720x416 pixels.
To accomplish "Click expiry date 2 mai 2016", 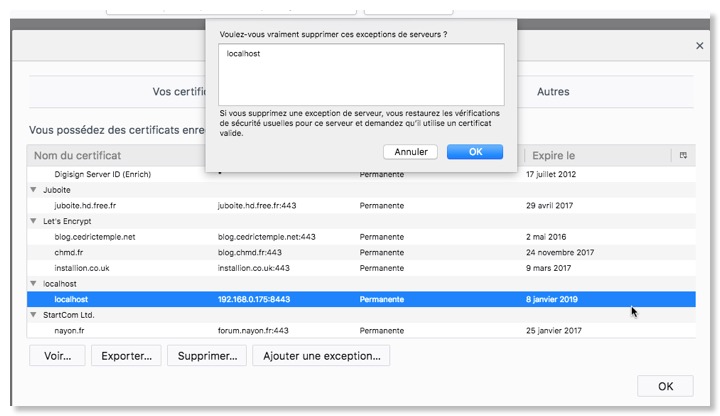I will tap(546, 237).
